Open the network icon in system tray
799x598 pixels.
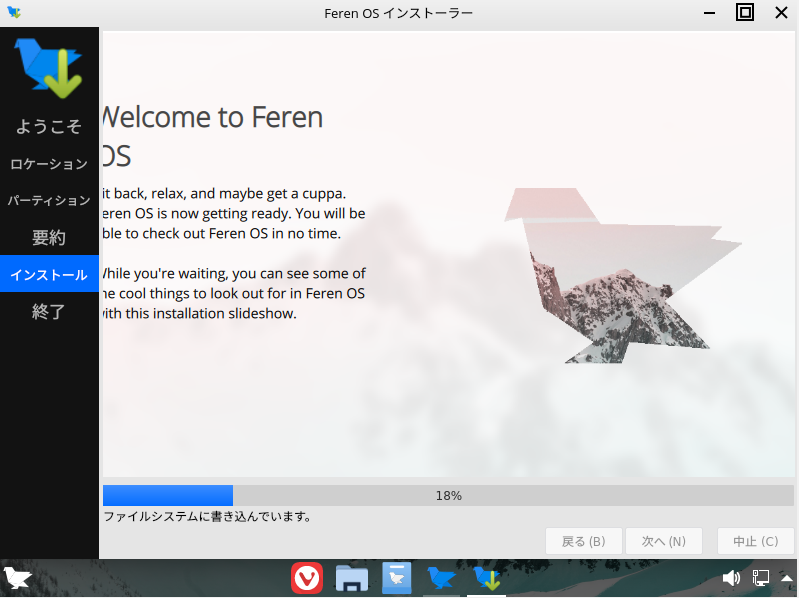click(x=761, y=578)
